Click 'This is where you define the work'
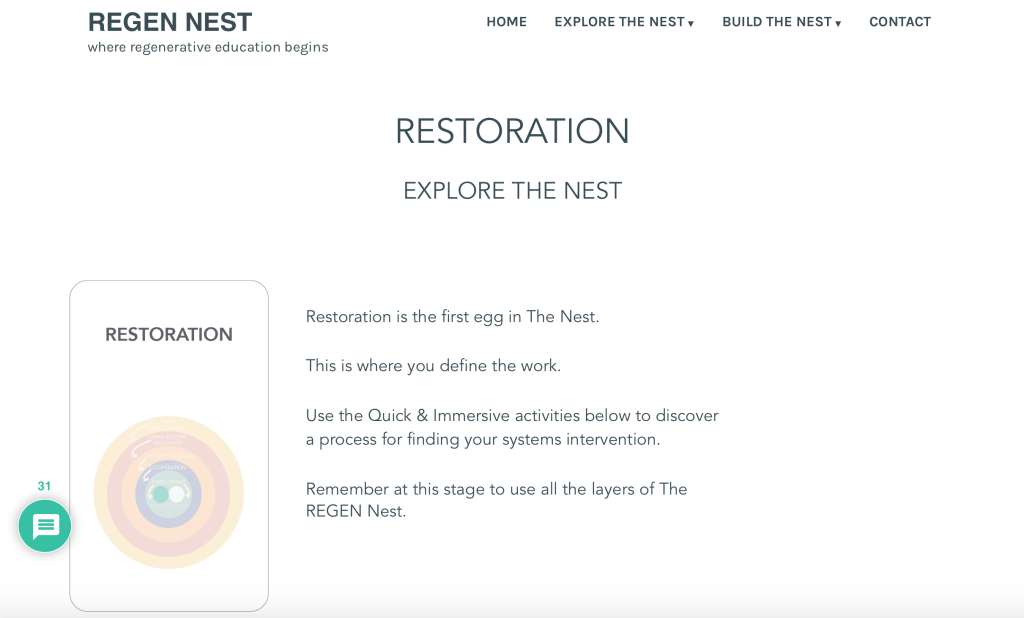This screenshot has height=618, width=1024. tap(433, 366)
